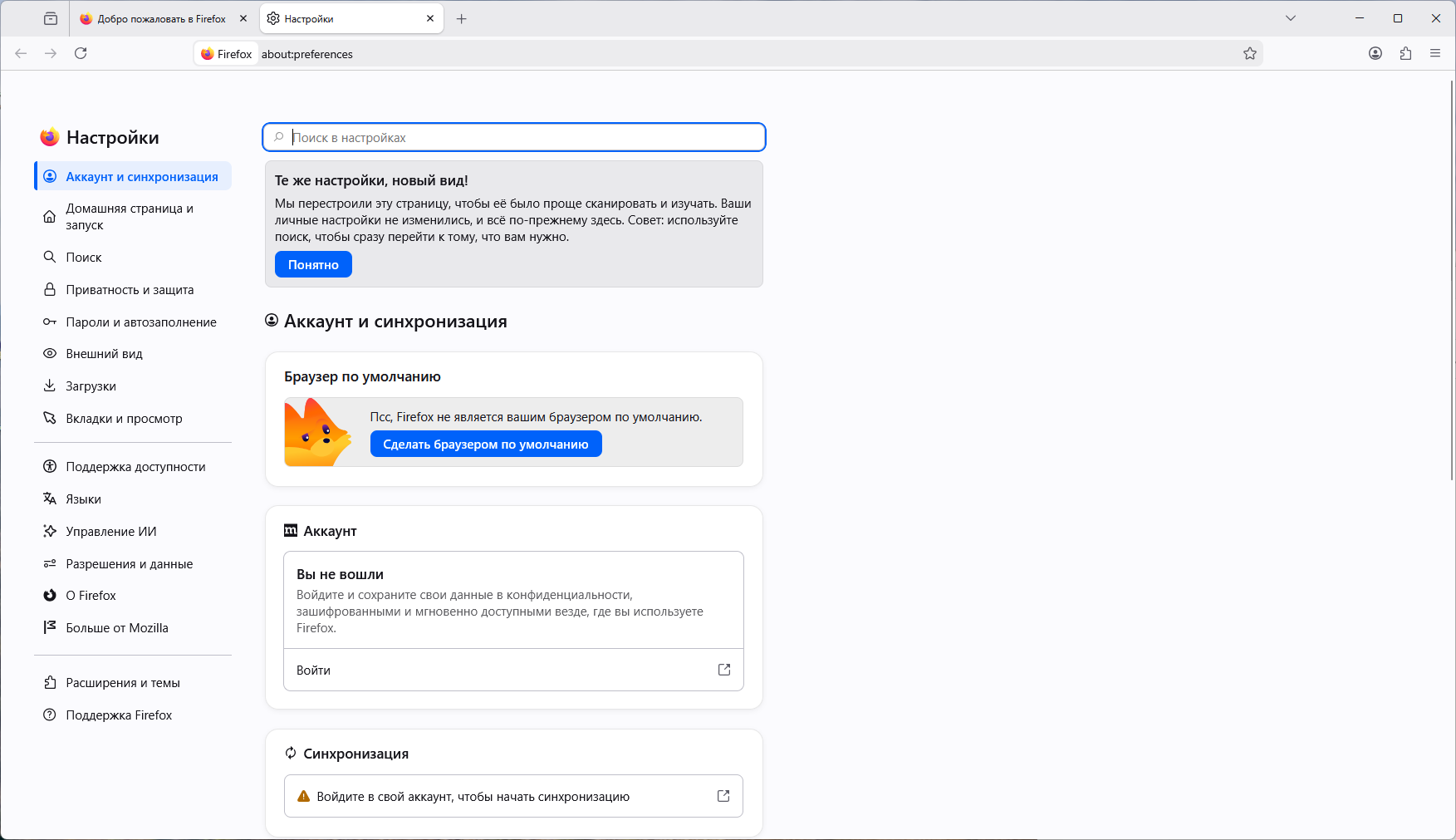This screenshot has height=840, width=1456.
Task: Select Разрешения и данные category
Action: [x=133, y=564]
